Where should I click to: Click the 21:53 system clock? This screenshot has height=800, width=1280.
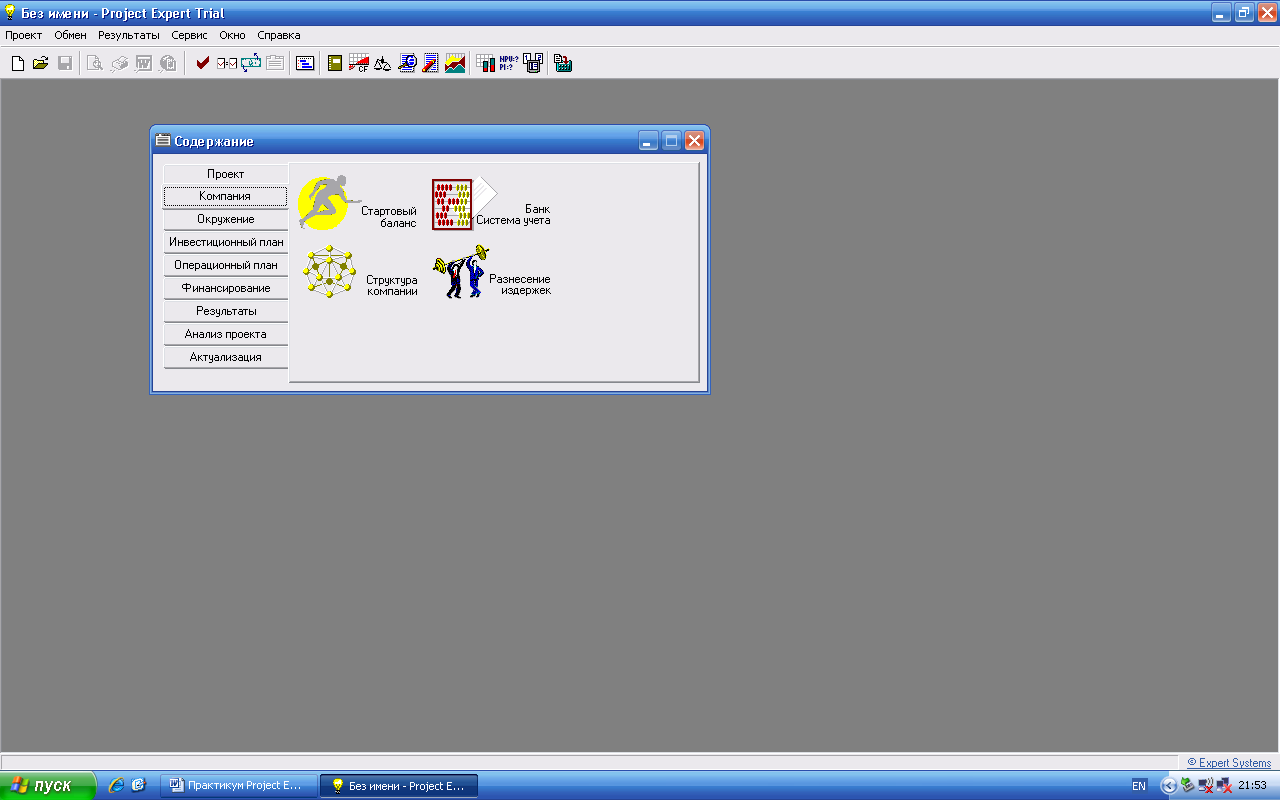[1253, 786]
